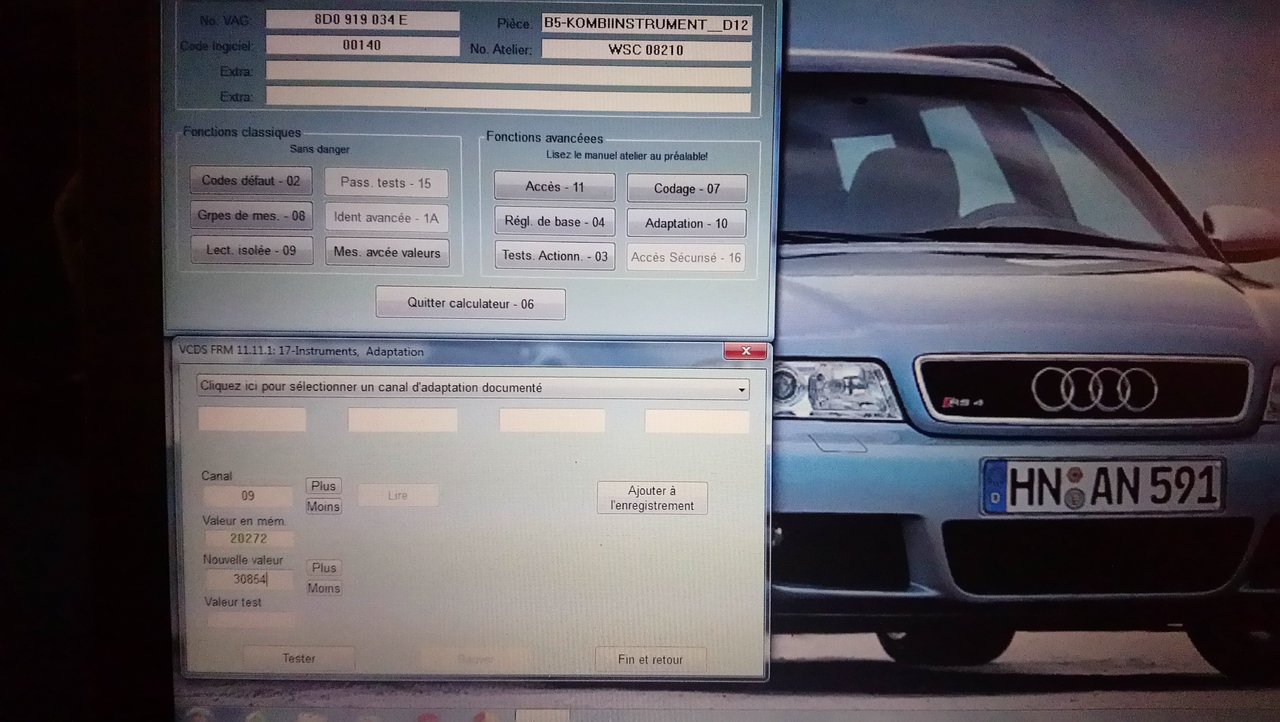Decrease Nouvelle valeur with its Moins button
Viewport: 1280px width, 722px height.
tap(323, 589)
